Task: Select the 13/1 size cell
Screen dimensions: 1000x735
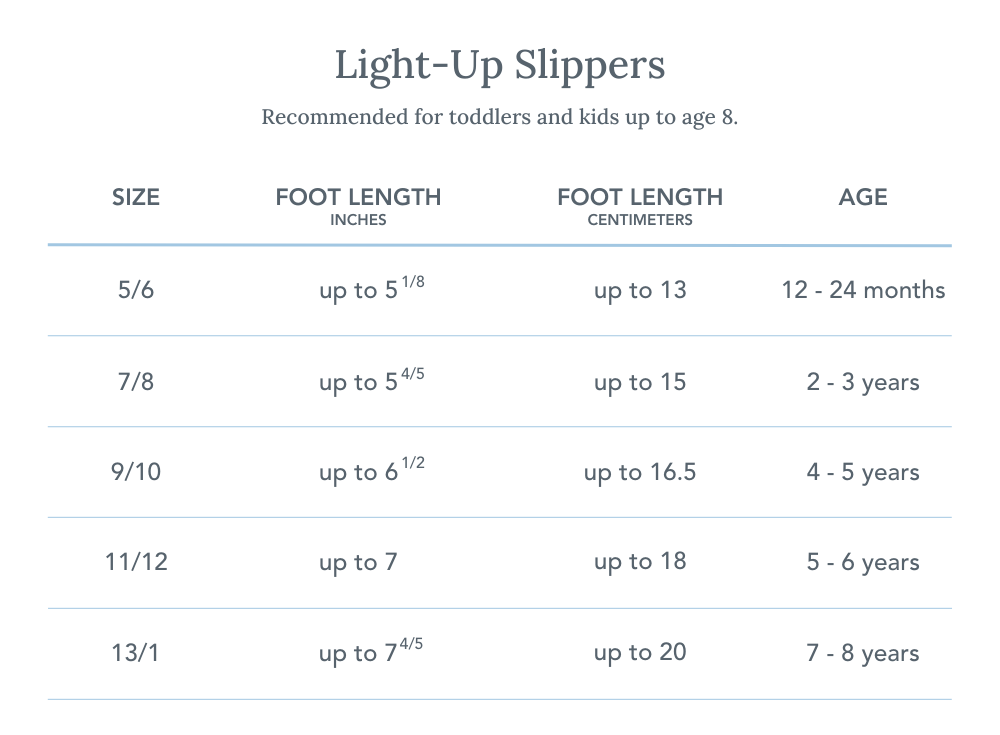Action: point(136,653)
